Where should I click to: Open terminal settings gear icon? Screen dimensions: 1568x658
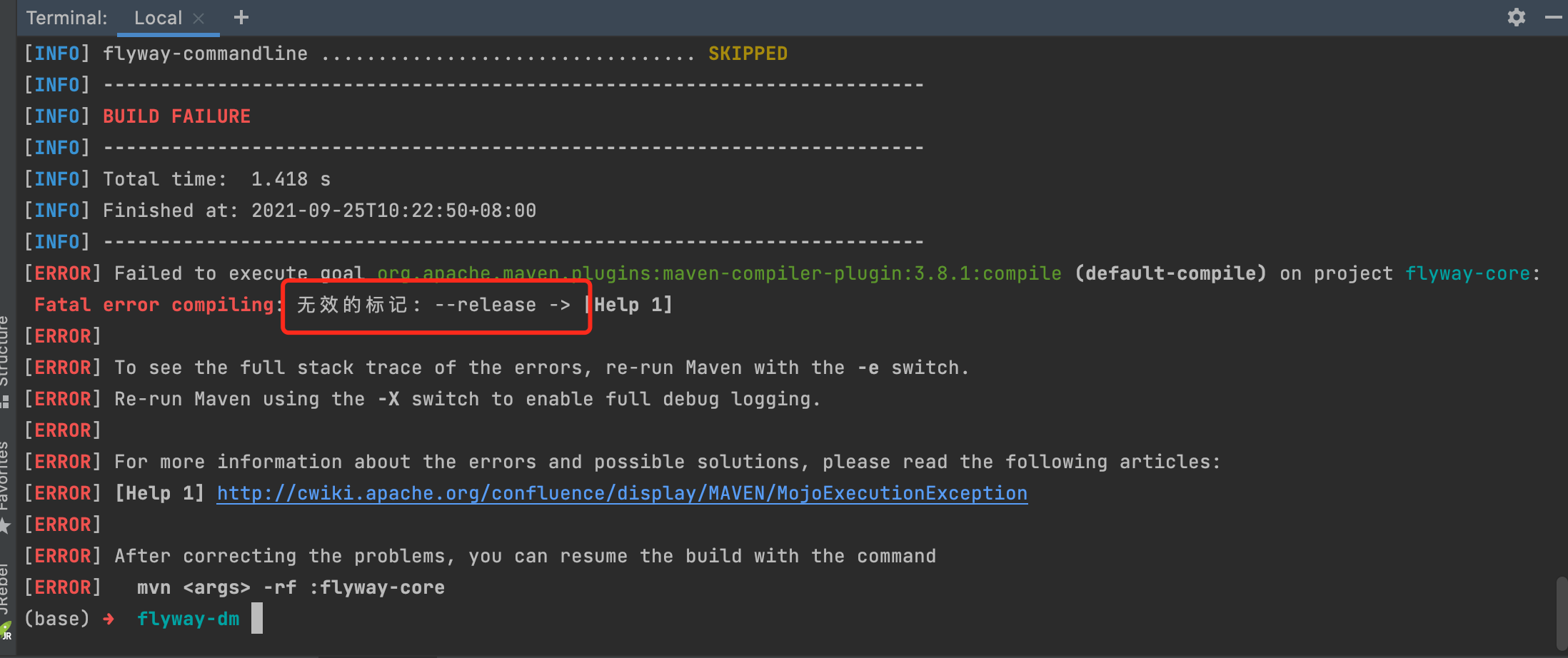pos(1517,17)
